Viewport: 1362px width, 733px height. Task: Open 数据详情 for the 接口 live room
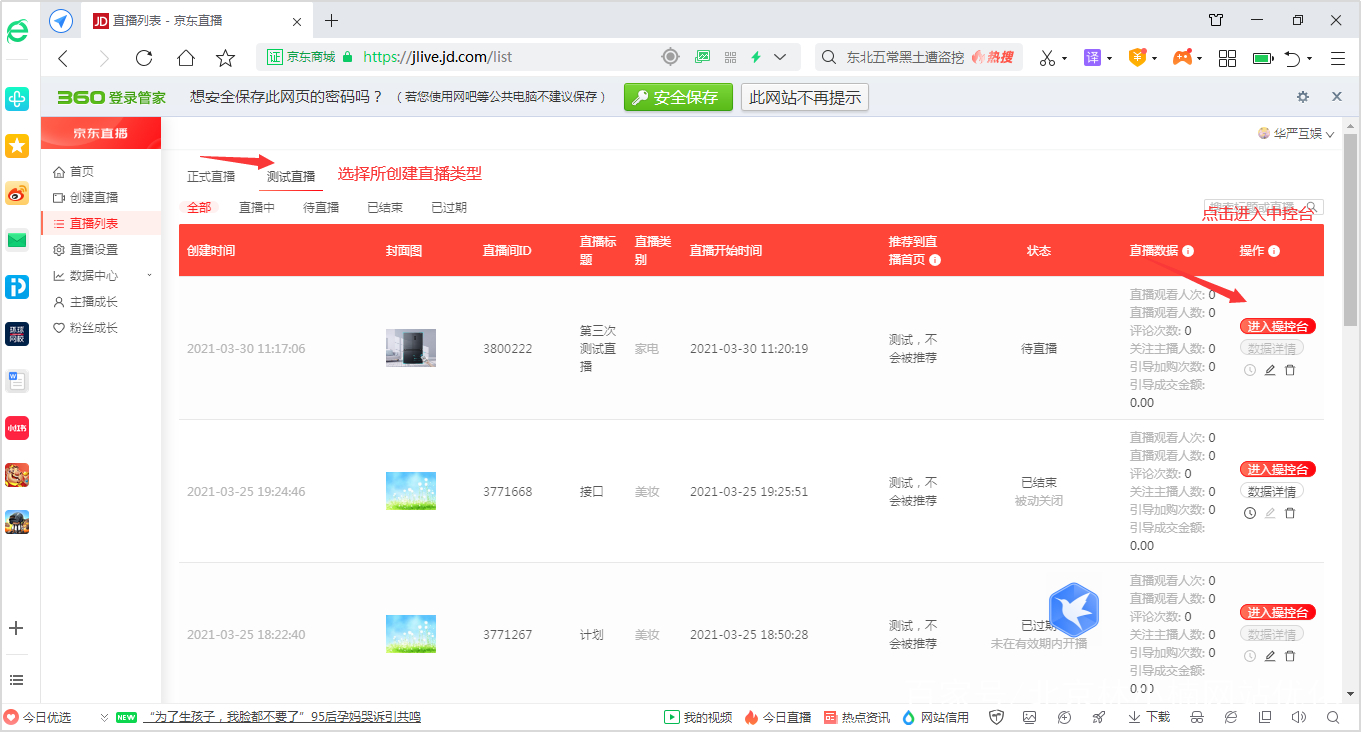pyautogui.click(x=1277, y=490)
